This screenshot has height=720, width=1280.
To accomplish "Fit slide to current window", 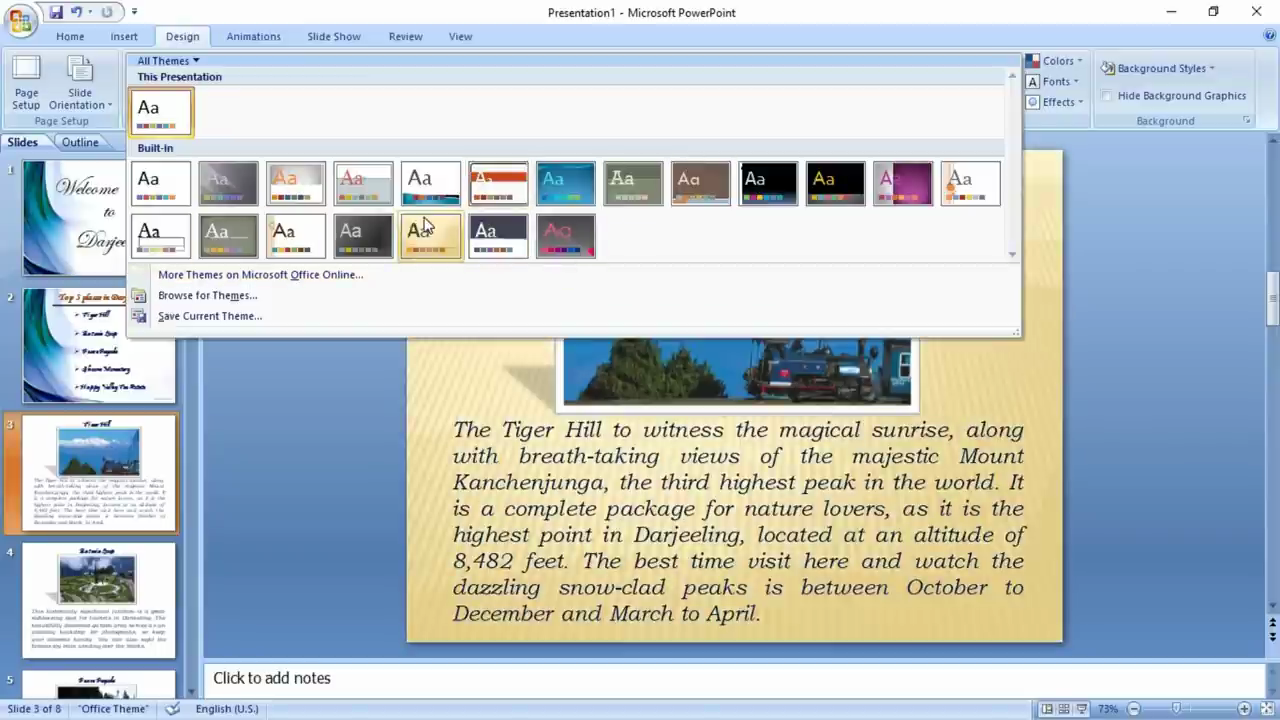I will click(x=1267, y=709).
